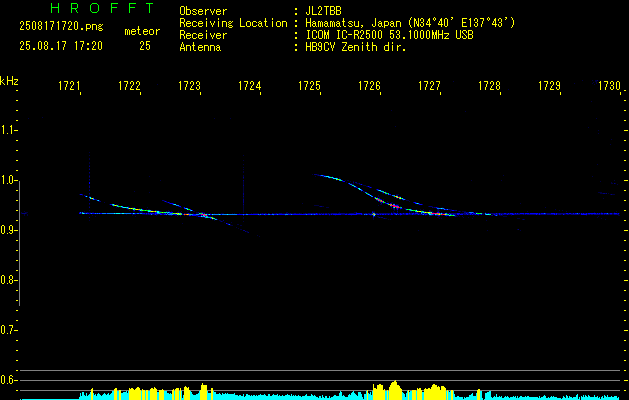Click the 1722 time marker
Screen dimensions: 629x400
click(129, 86)
